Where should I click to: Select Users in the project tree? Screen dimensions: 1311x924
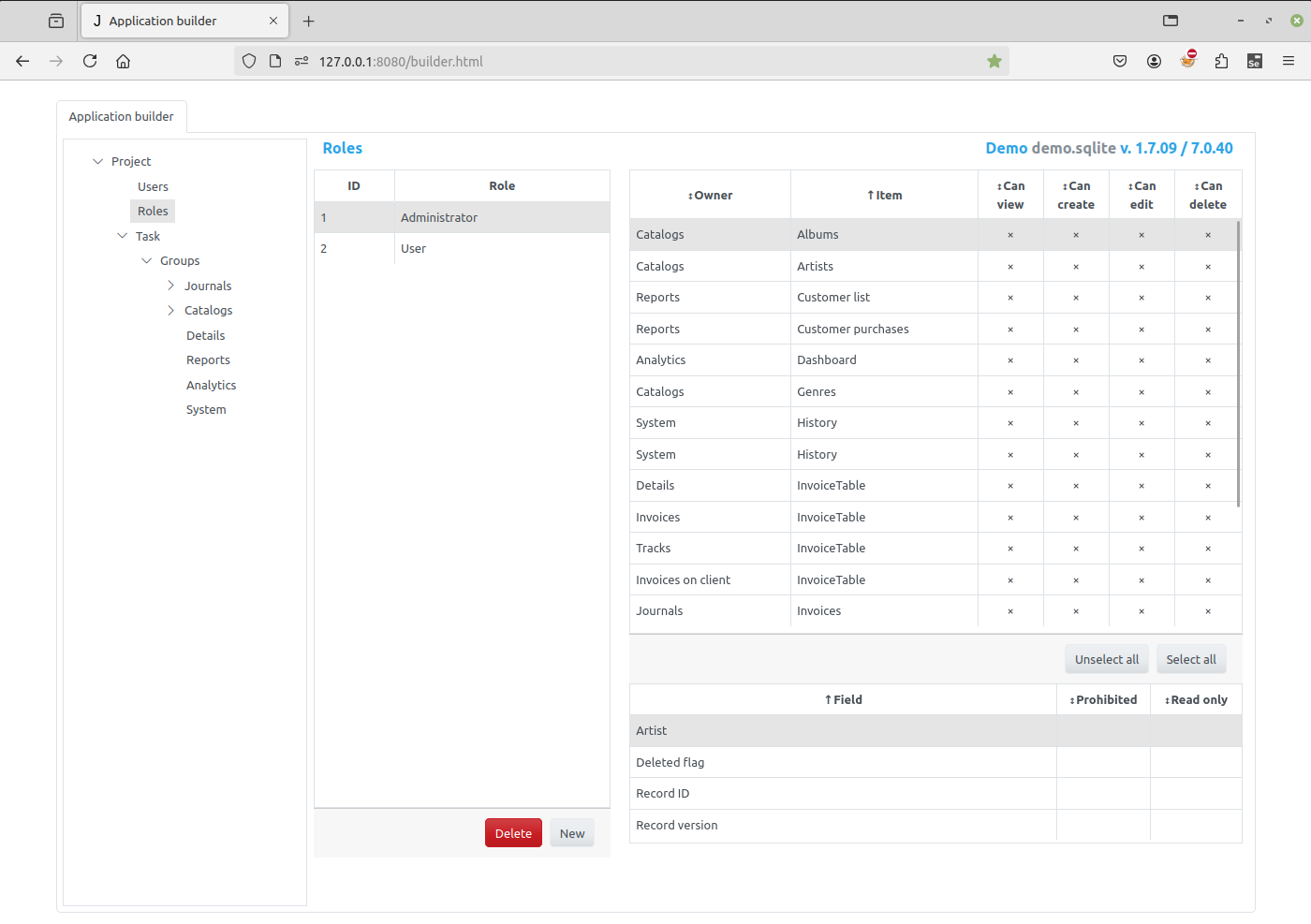(x=153, y=186)
